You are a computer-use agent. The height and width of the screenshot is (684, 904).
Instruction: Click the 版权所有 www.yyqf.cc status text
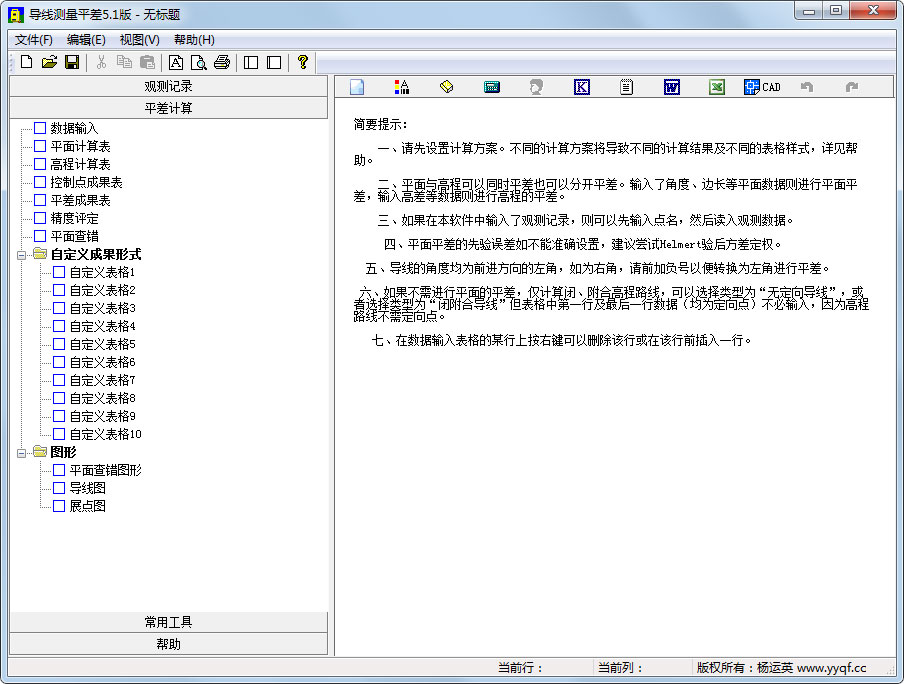pyautogui.click(x=781, y=668)
